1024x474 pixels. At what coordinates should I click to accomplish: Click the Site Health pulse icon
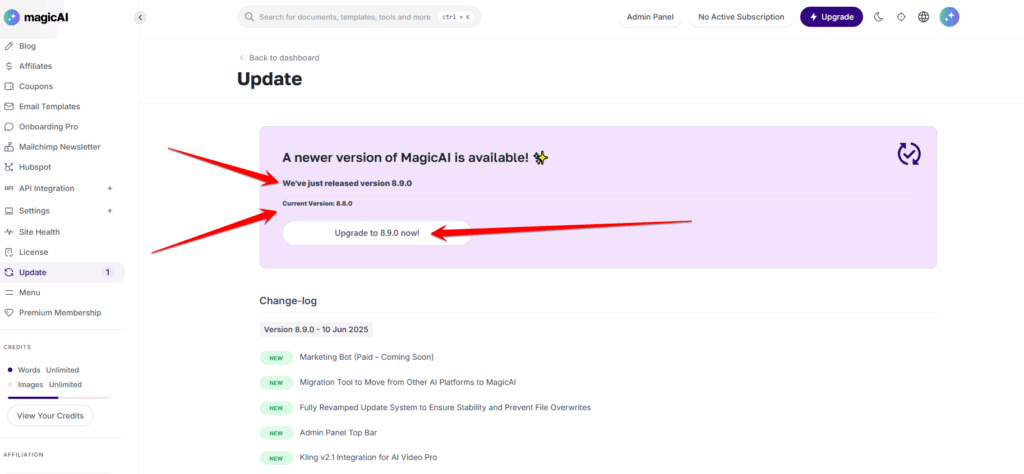pyautogui.click(x=8, y=232)
